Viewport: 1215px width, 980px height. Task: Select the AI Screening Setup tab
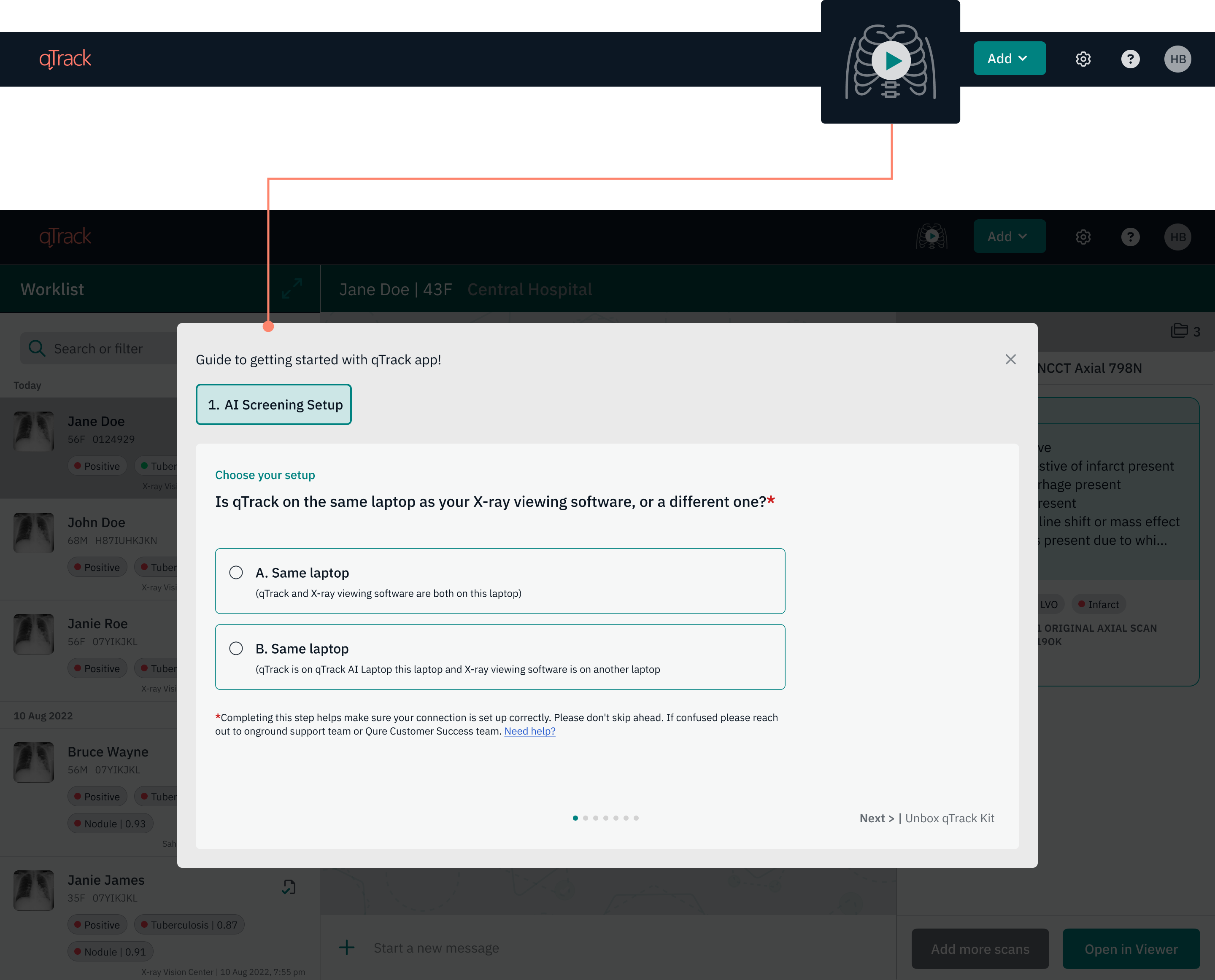pyautogui.click(x=273, y=405)
